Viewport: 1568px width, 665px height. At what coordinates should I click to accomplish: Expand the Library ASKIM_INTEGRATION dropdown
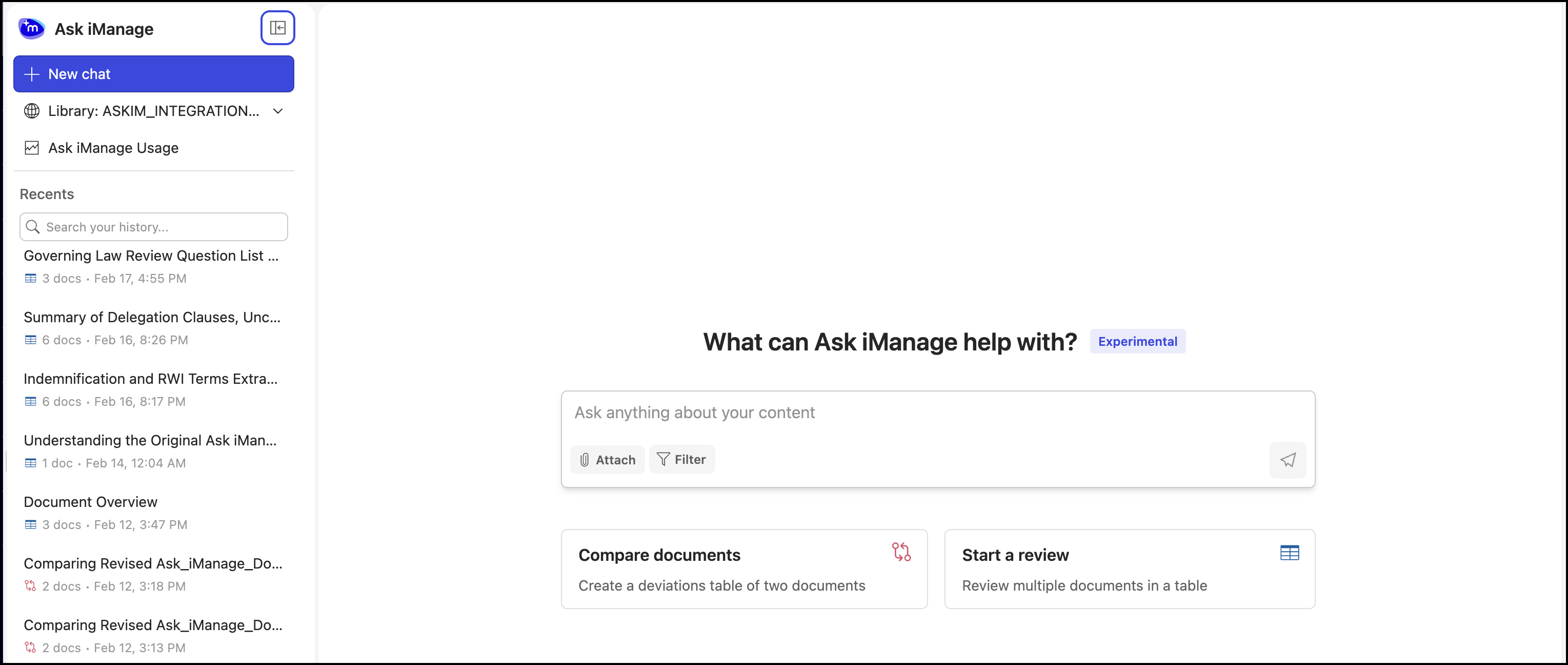[277, 111]
